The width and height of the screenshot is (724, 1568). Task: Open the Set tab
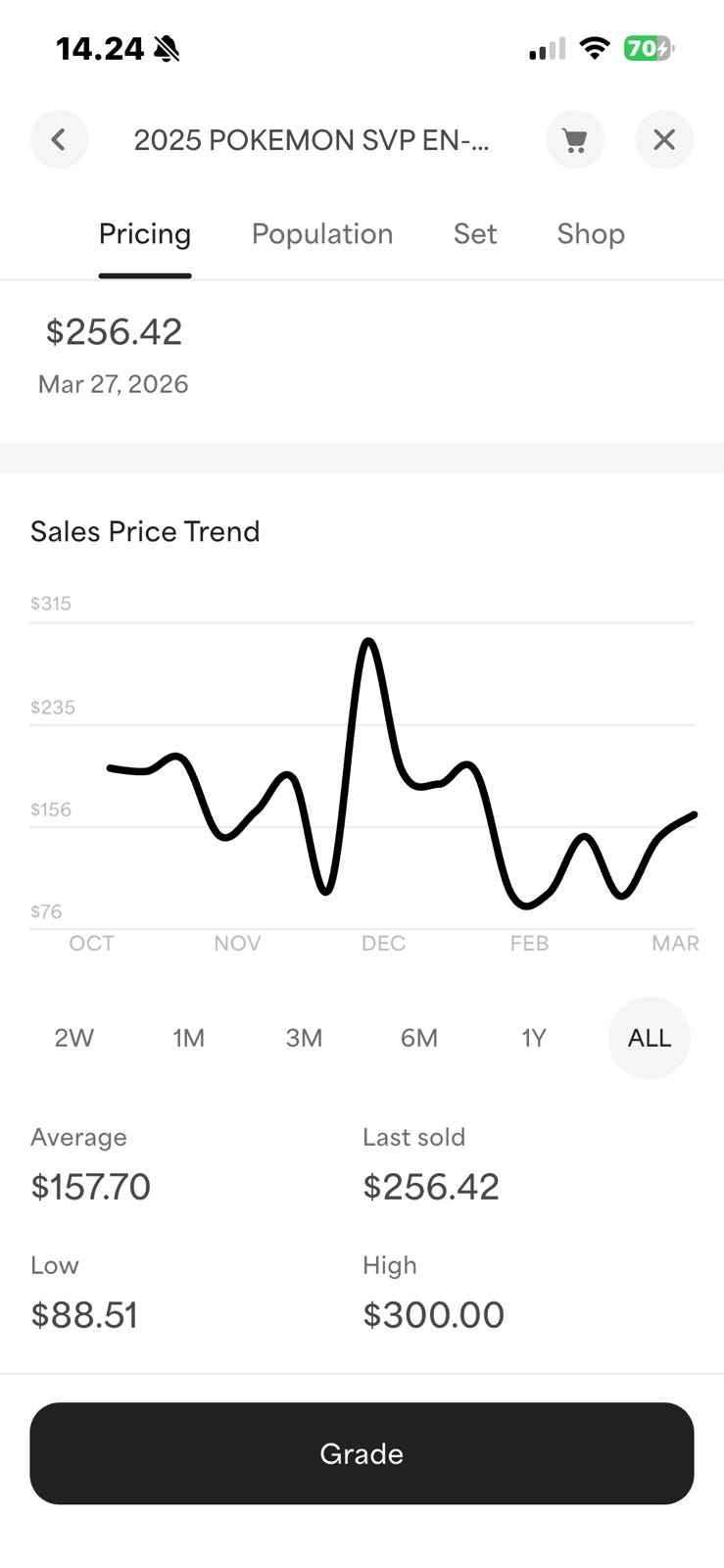(475, 234)
